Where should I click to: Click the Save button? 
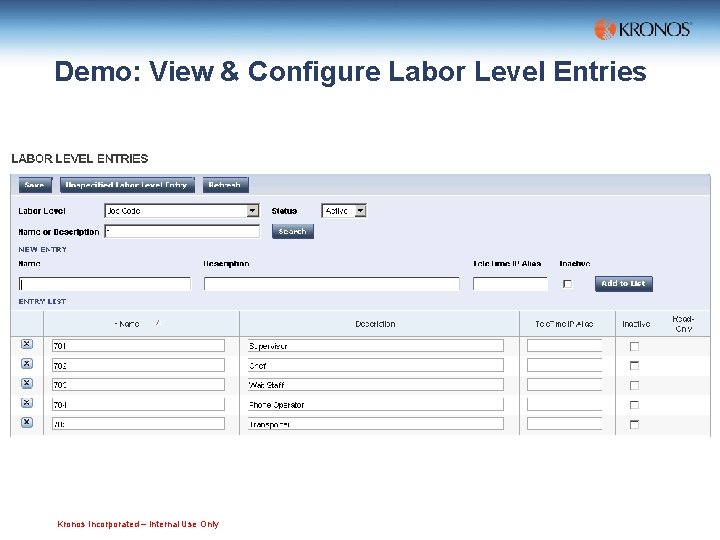pyautogui.click(x=35, y=185)
